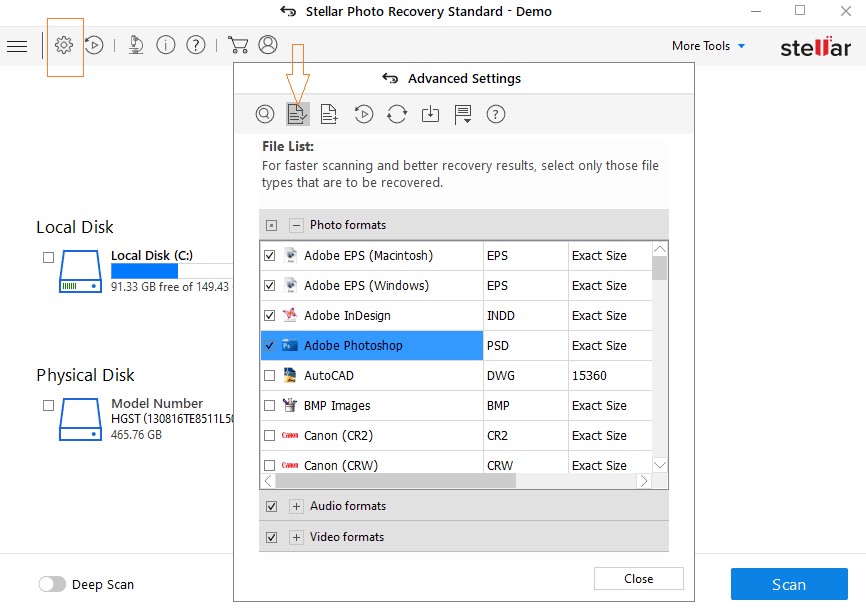This screenshot has width=866, height=610.
Task: Click the Resume Recovery icon in main toolbar
Action: 94,45
